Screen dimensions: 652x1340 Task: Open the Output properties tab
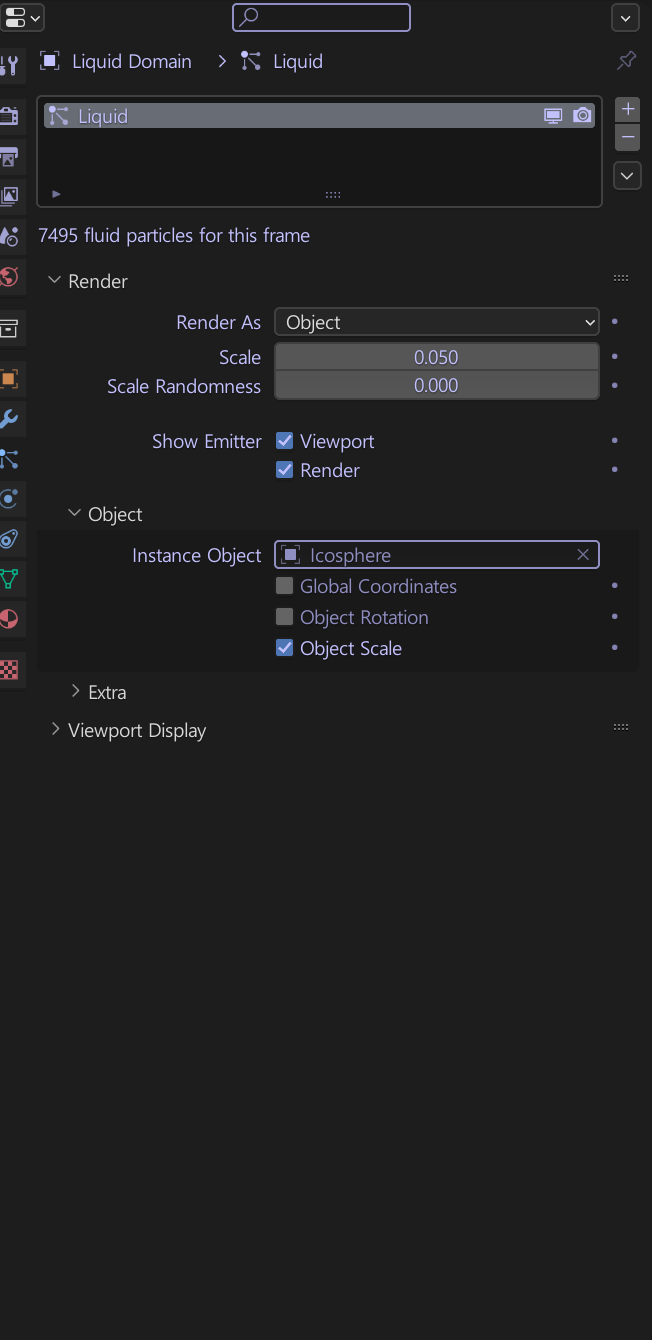(x=9, y=156)
